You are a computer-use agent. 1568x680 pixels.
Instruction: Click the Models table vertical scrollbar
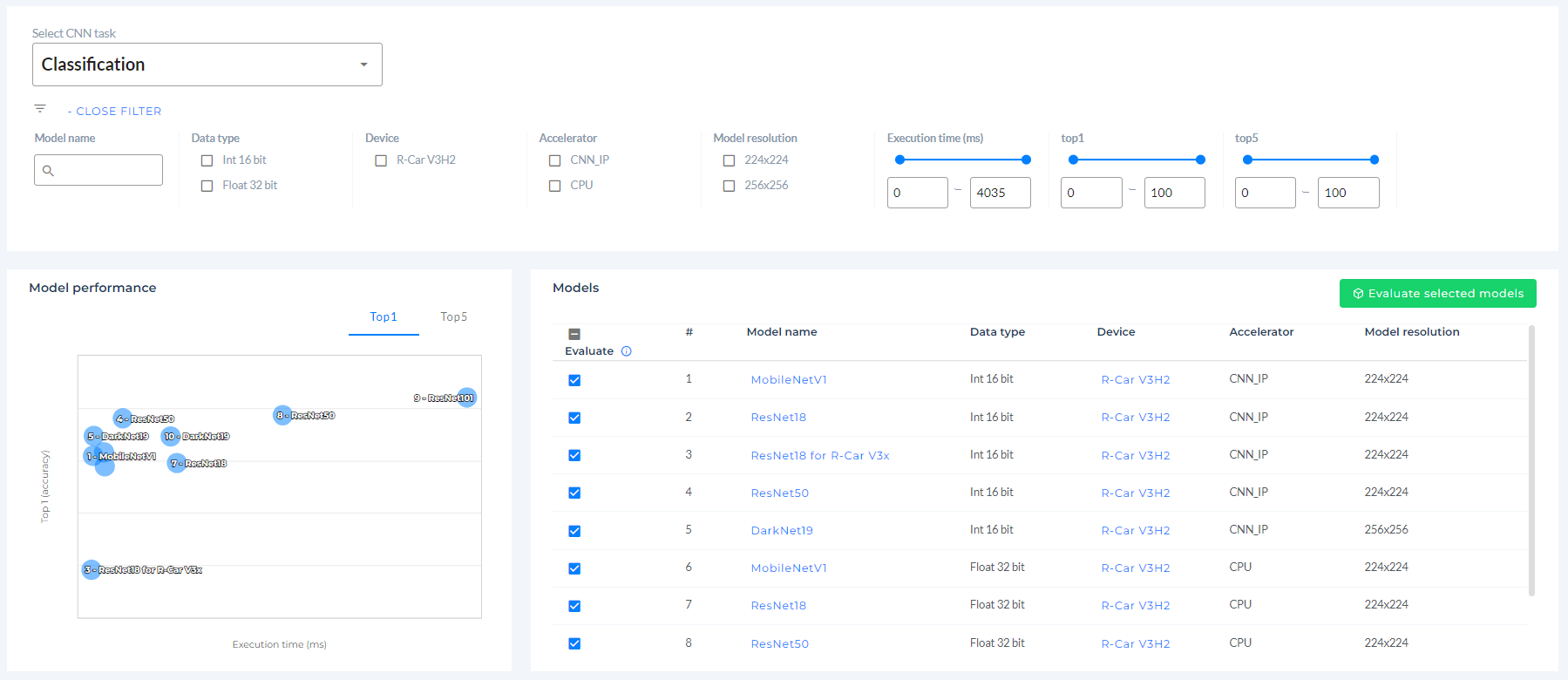1531,460
